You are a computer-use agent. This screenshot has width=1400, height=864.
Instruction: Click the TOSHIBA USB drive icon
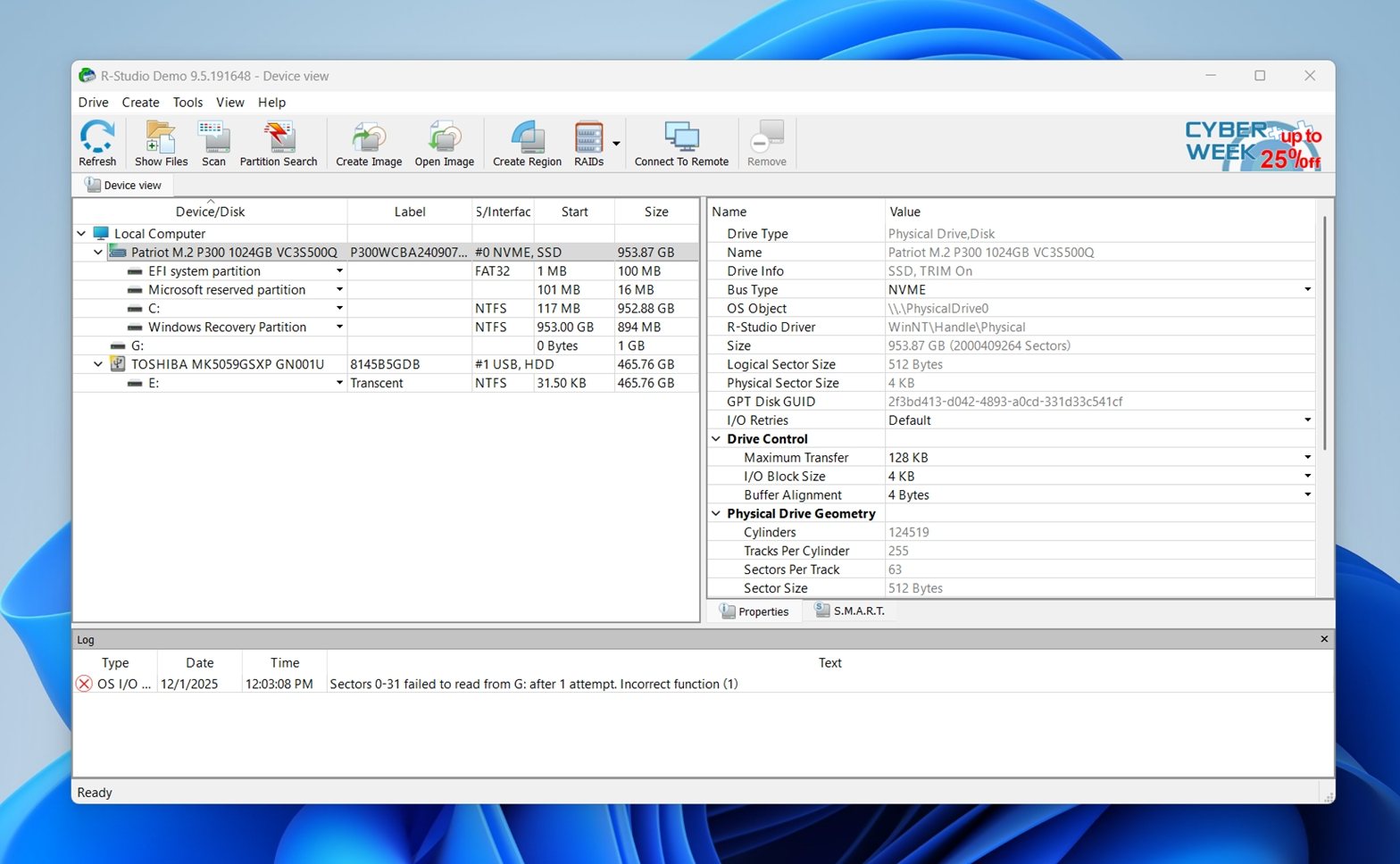coord(118,364)
